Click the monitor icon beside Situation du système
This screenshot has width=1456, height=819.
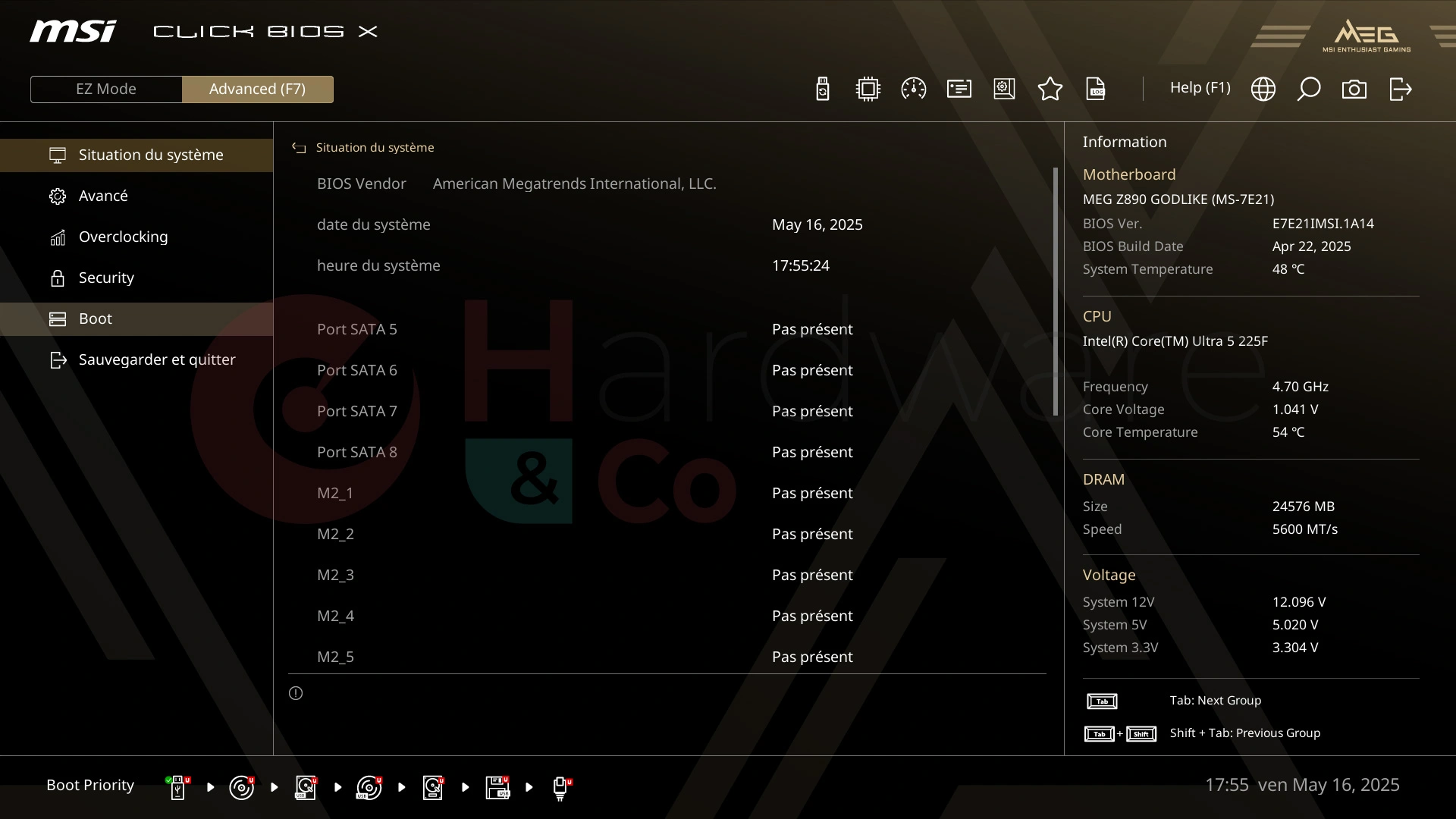[x=58, y=155]
